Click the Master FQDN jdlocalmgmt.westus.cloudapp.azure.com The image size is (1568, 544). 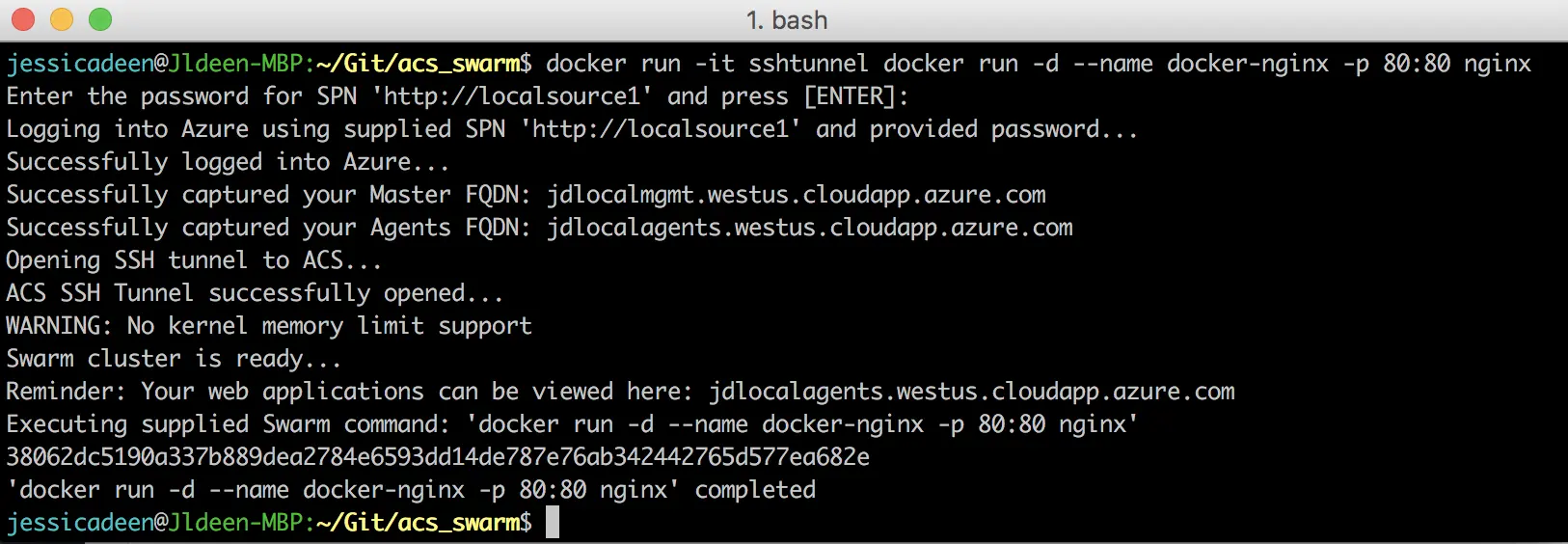tap(797, 195)
